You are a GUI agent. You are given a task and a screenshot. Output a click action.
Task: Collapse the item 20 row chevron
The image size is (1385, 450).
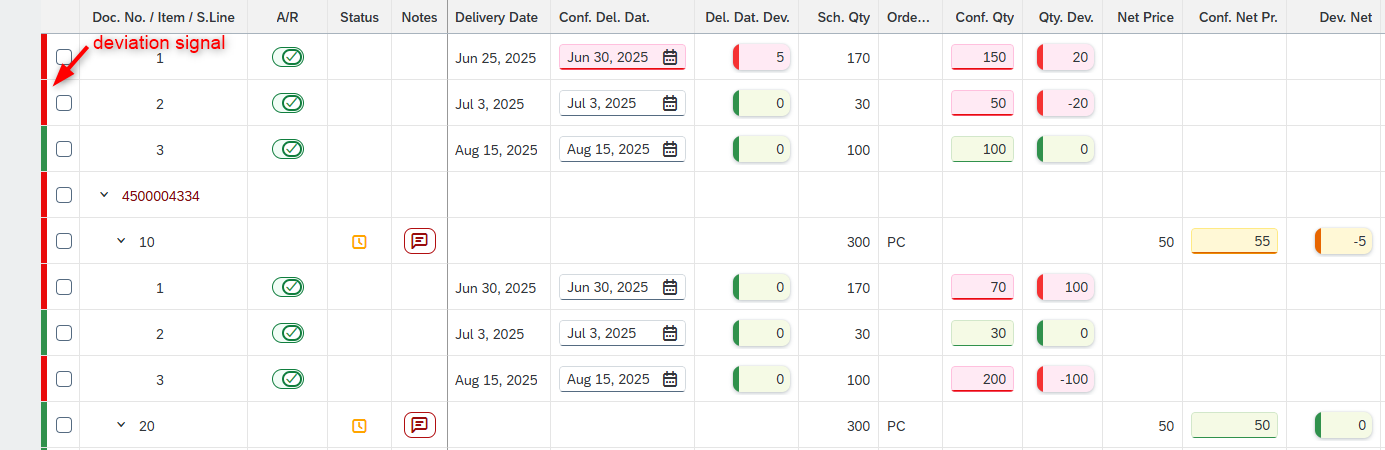(x=122, y=425)
